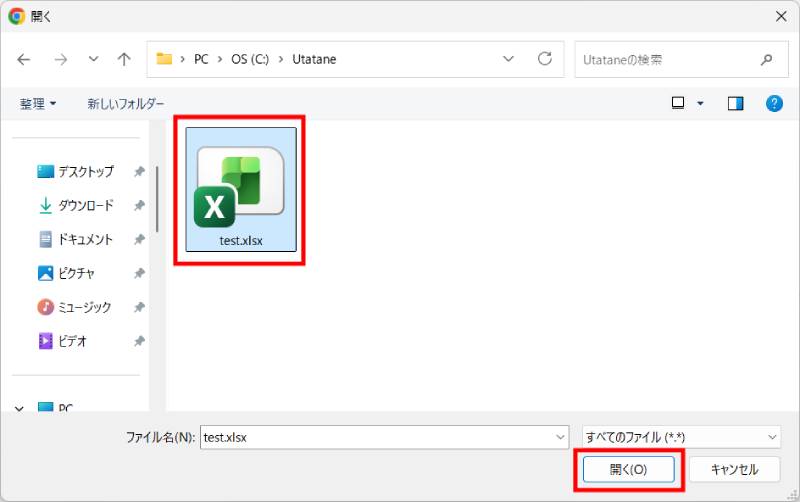
Task: Collapse the PC tree node chevron
Action: coord(19,408)
